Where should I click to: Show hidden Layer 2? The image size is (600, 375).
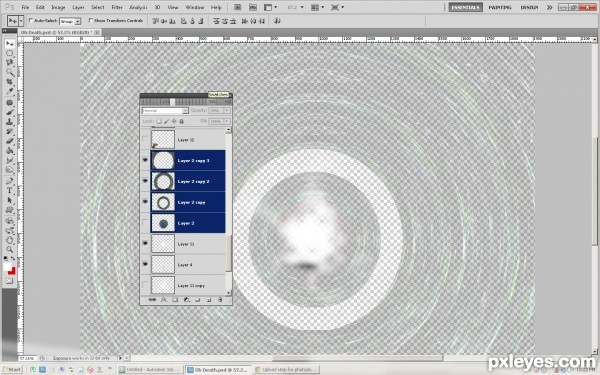coord(145,223)
